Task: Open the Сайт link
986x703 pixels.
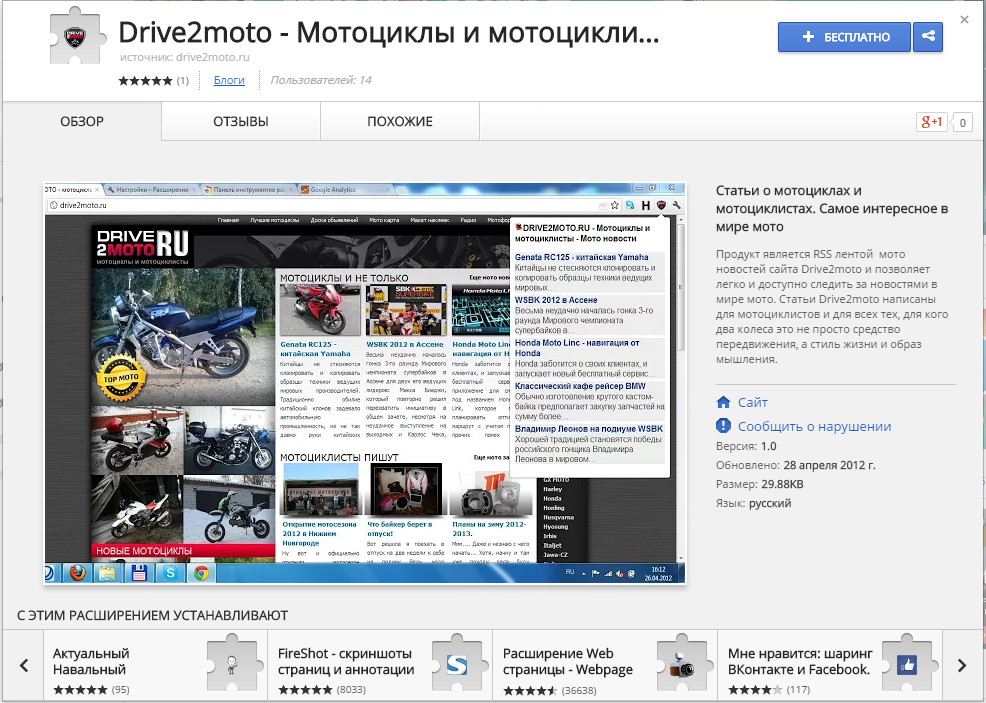Action: 753,402
